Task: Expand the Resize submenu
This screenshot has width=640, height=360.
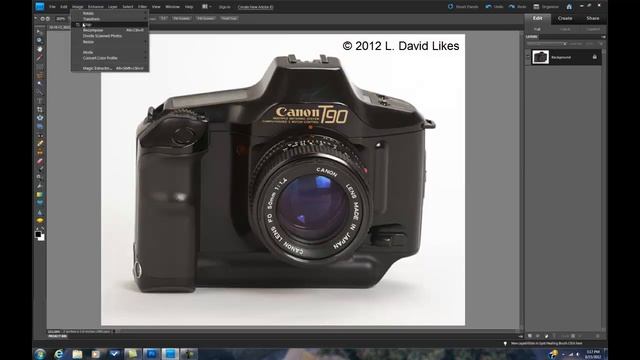Action: pos(110,42)
